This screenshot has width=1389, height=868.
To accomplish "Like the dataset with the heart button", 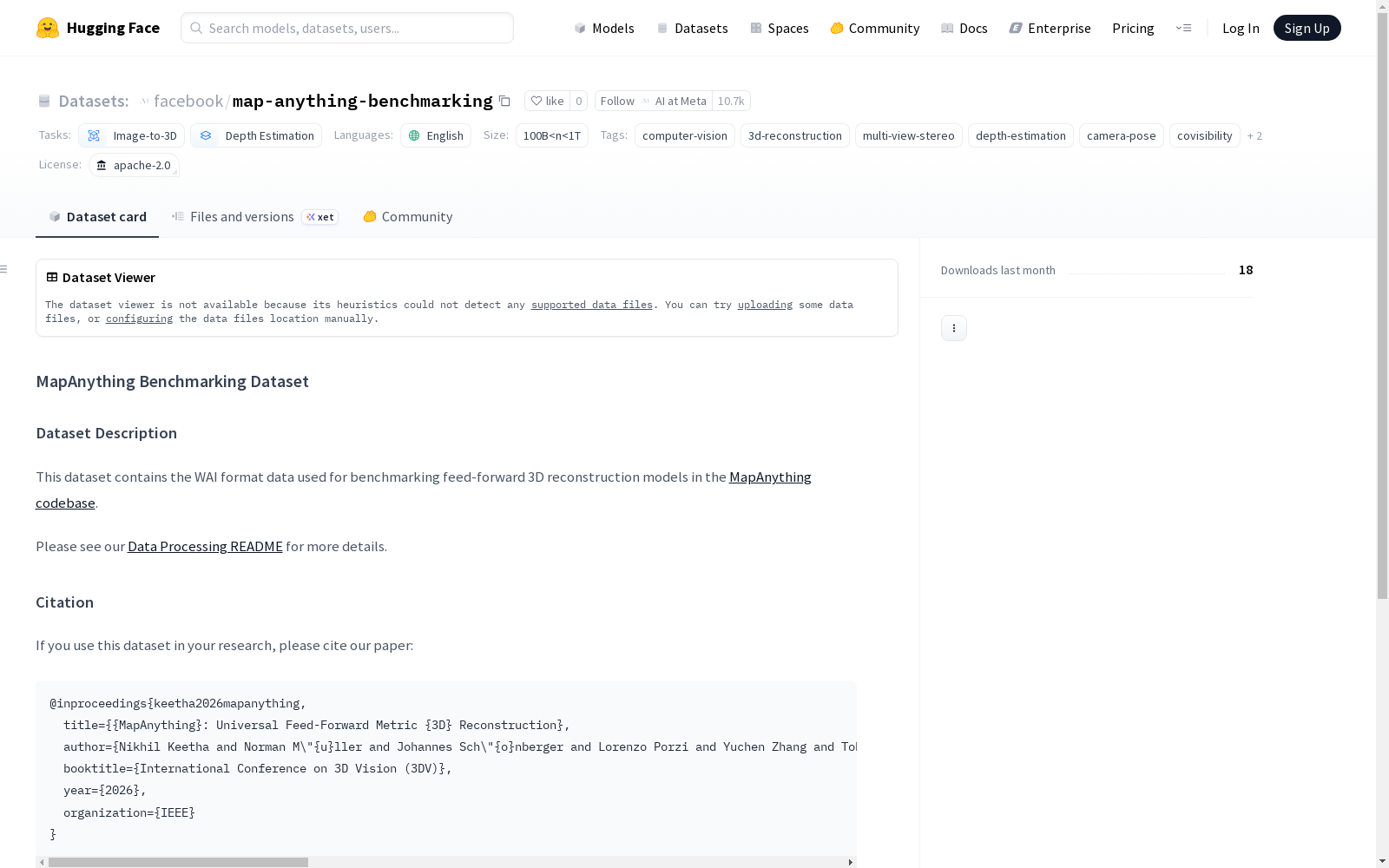I will [x=547, y=101].
